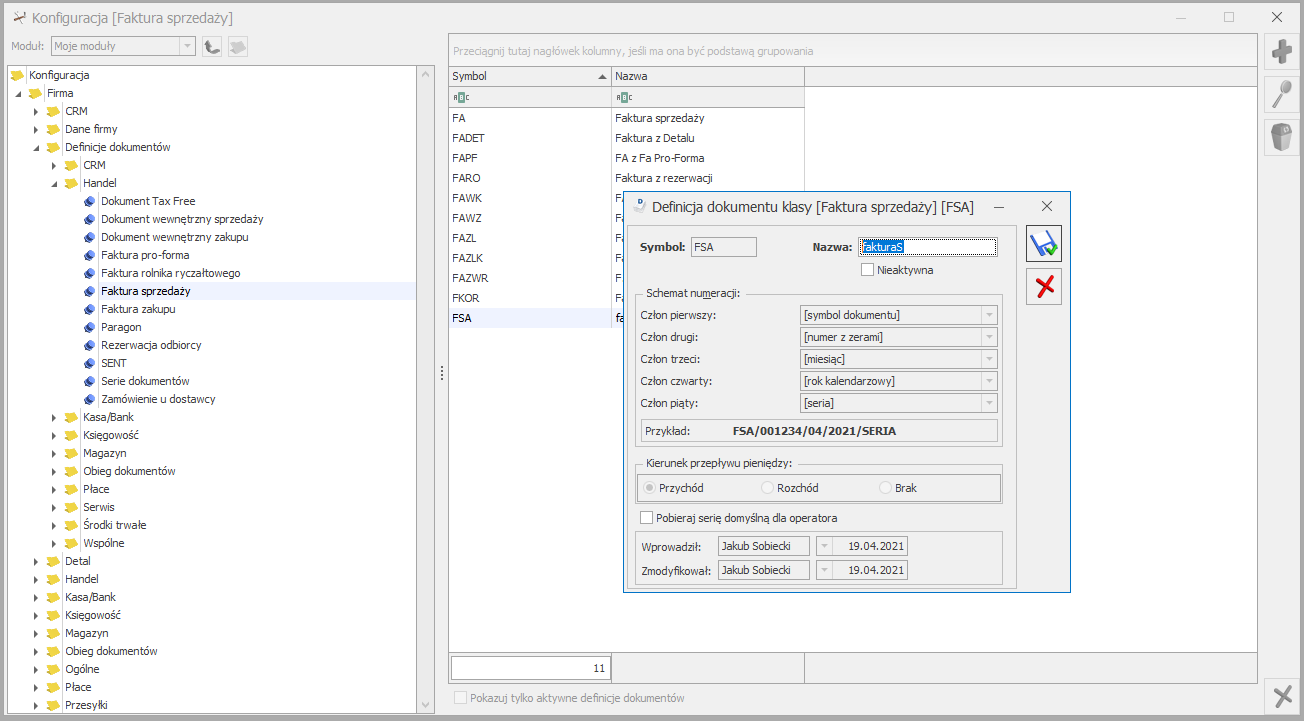Image resolution: width=1304 pixels, height=721 pixels.
Task: Open the Człon czwarty dropdown
Action: (989, 381)
